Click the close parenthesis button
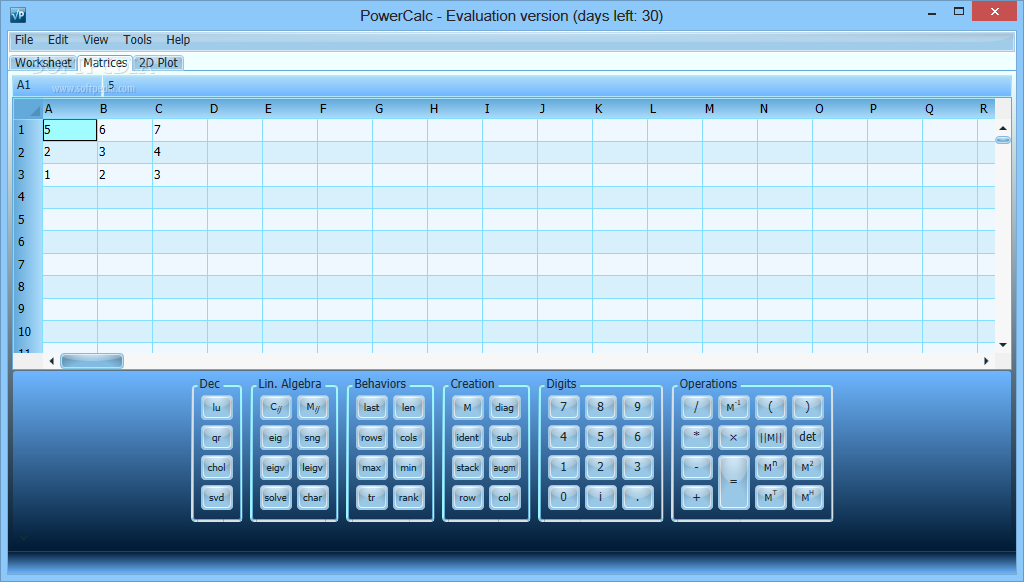This screenshot has height=582, width=1024. tap(808, 408)
